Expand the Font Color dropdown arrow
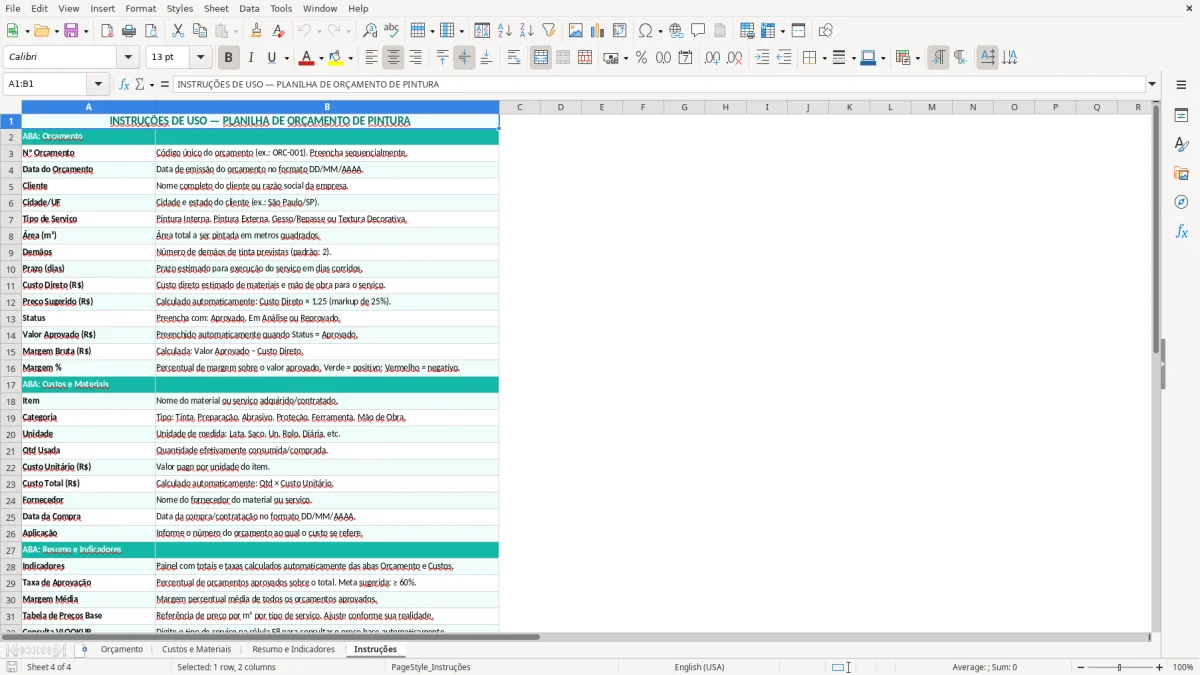Image resolution: width=1200 pixels, height=675 pixels. (320, 58)
